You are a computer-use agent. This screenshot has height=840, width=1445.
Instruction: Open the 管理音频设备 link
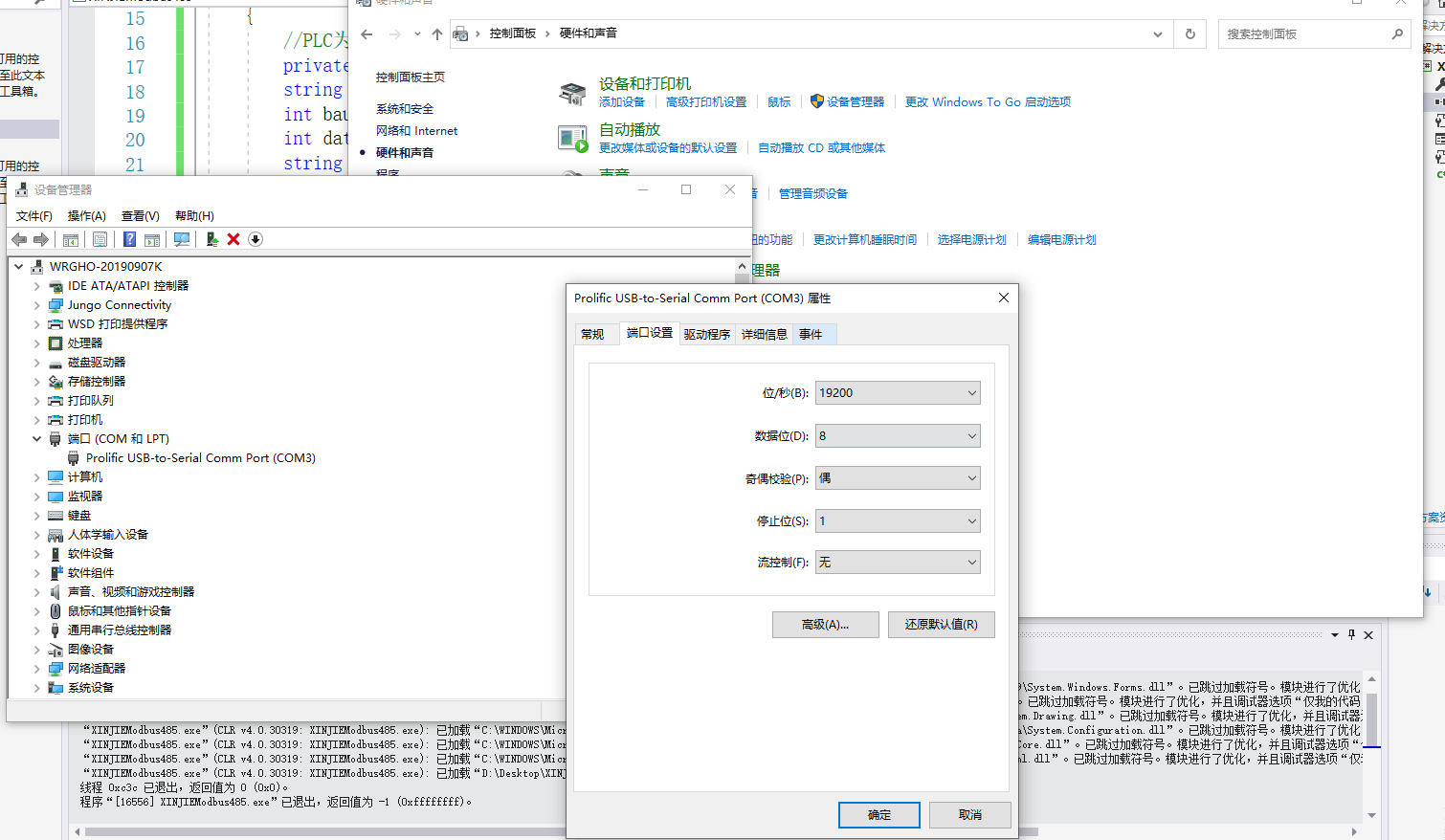click(x=813, y=194)
